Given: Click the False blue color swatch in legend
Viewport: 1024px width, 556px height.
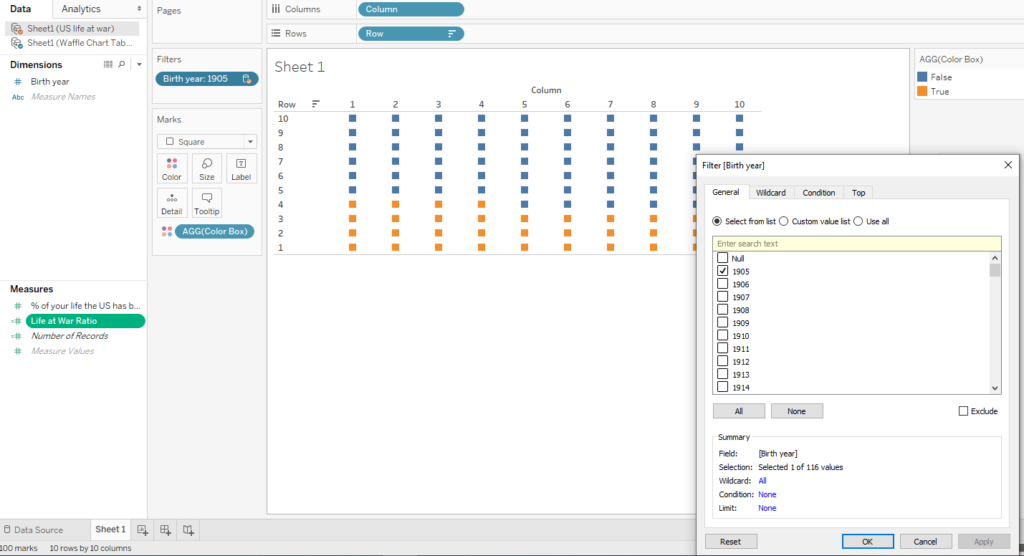Looking at the screenshot, I should point(922,77).
